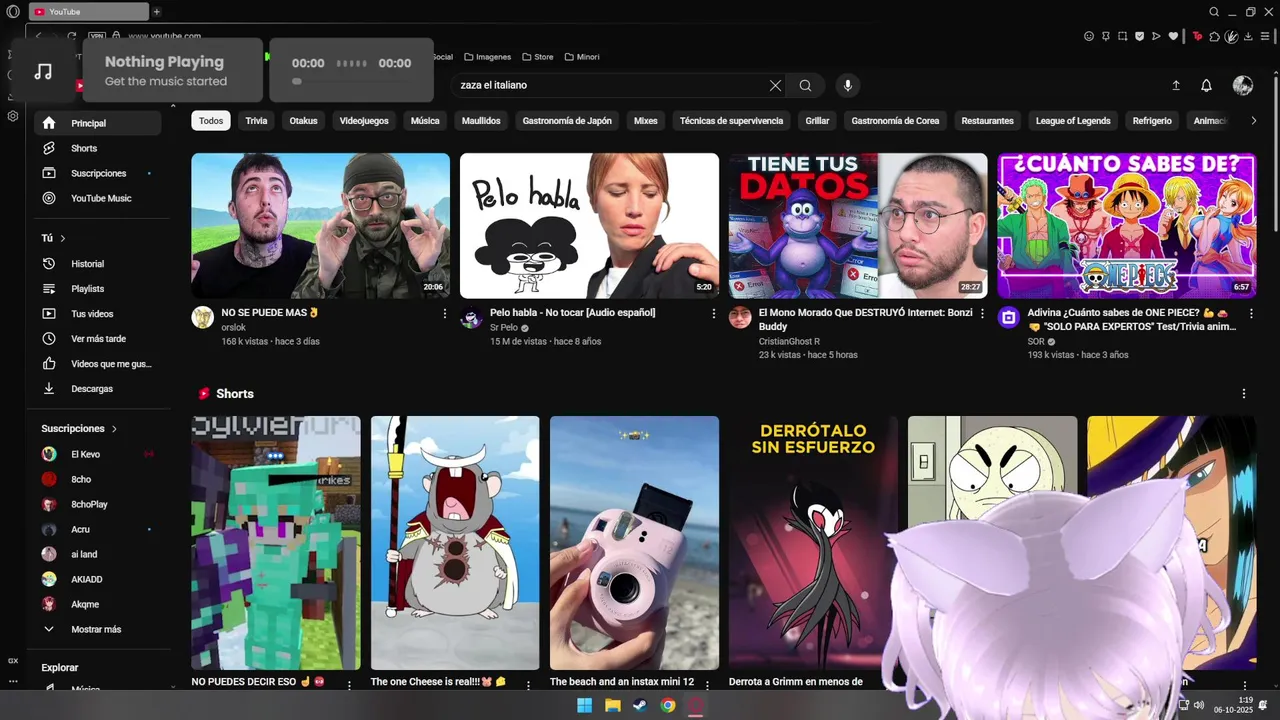The width and height of the screenshot is (1280, 720).
Task: Click the music player progress slider
Action: click(x=351, y=81)
